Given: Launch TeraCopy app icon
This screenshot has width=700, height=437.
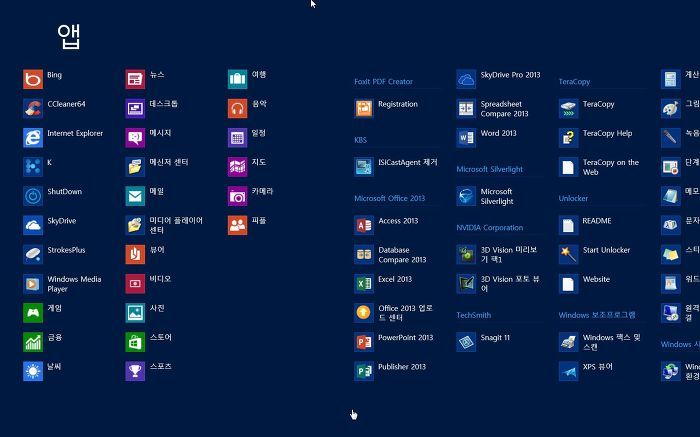Looking at the screenshot, I should coord(568,108).
